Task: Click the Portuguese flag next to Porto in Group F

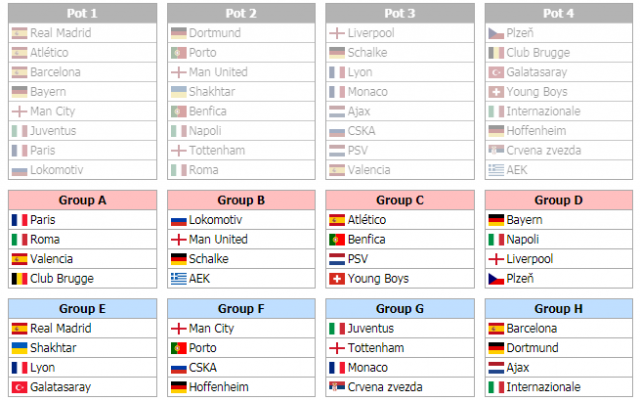Action: [178, 348]
